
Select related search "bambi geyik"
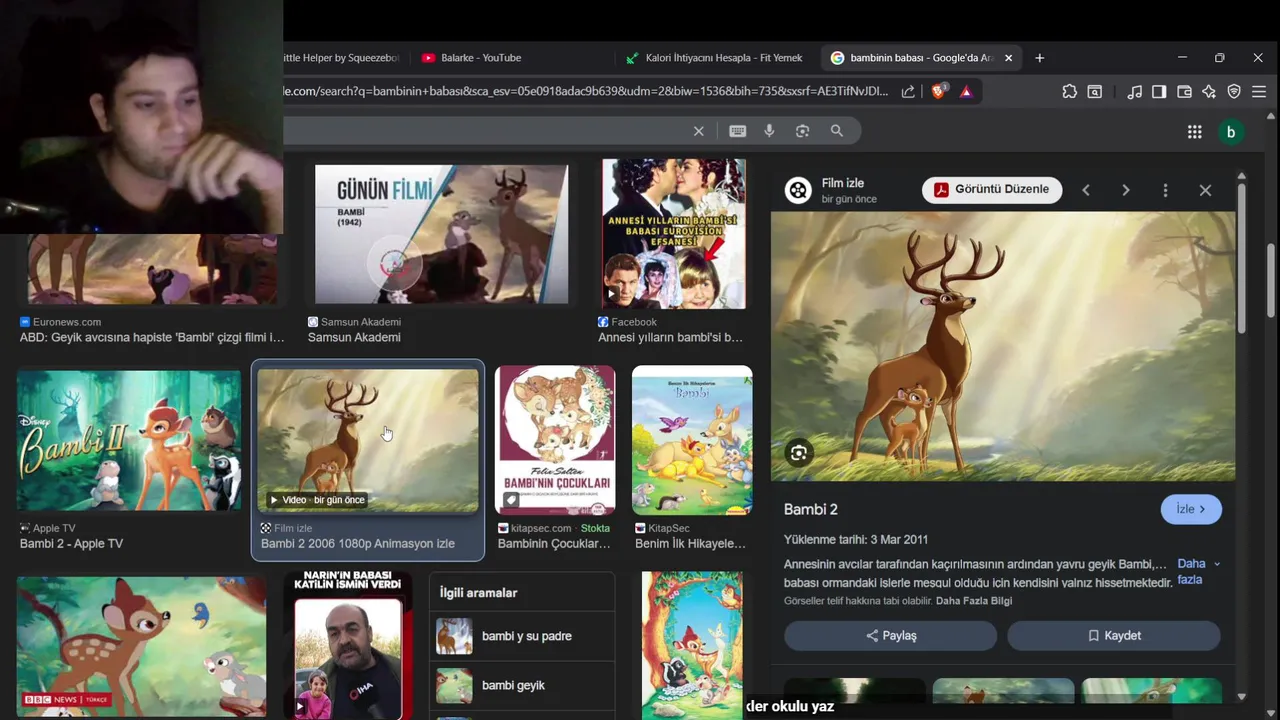(x=522, y=686)
